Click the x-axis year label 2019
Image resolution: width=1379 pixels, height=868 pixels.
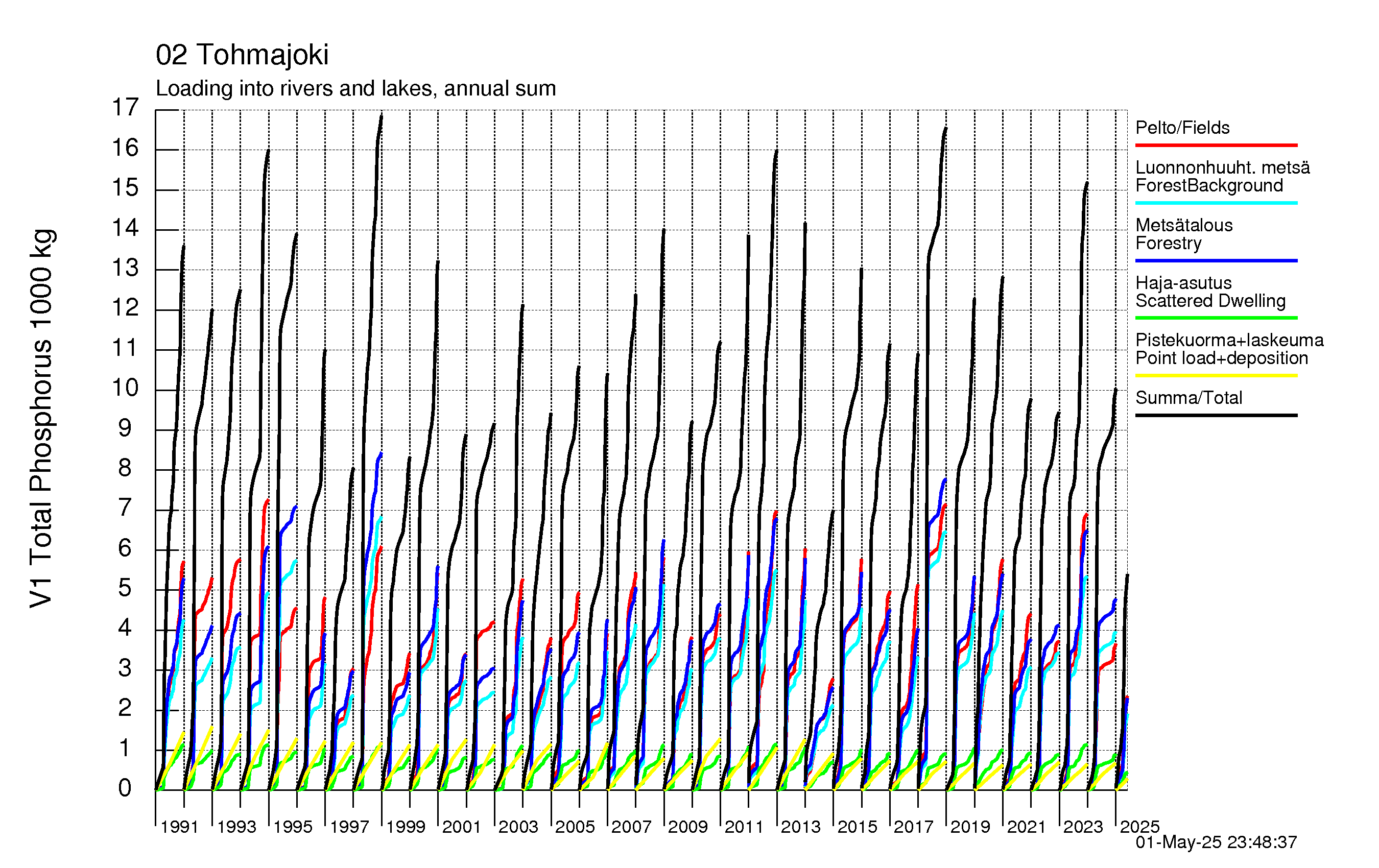click(970, 827)
